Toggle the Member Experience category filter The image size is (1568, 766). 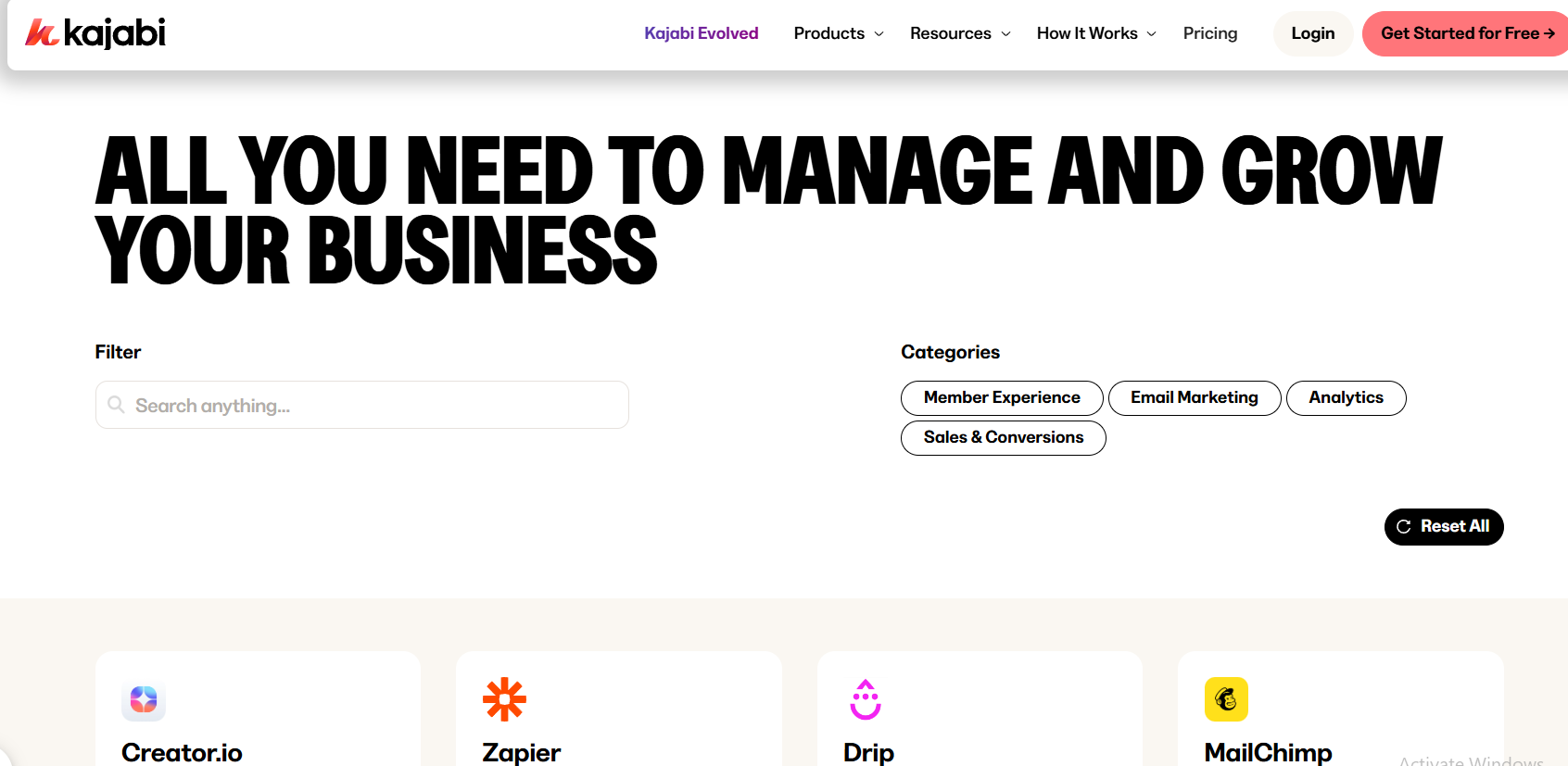point(1001,397)
